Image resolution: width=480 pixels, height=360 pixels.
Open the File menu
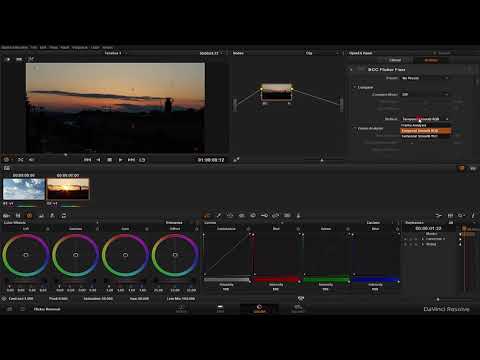34,47
